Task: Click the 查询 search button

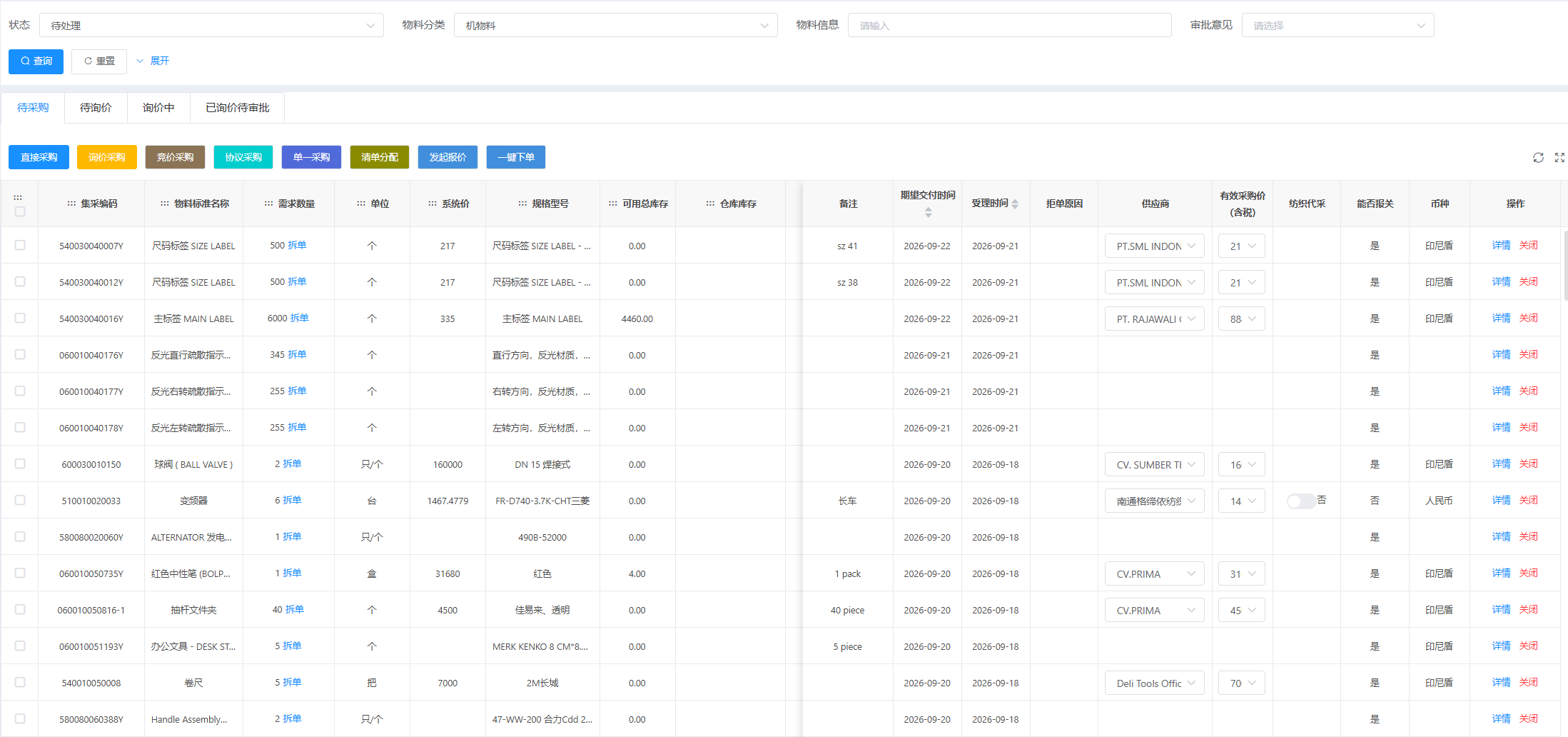Action: [36, 61]
